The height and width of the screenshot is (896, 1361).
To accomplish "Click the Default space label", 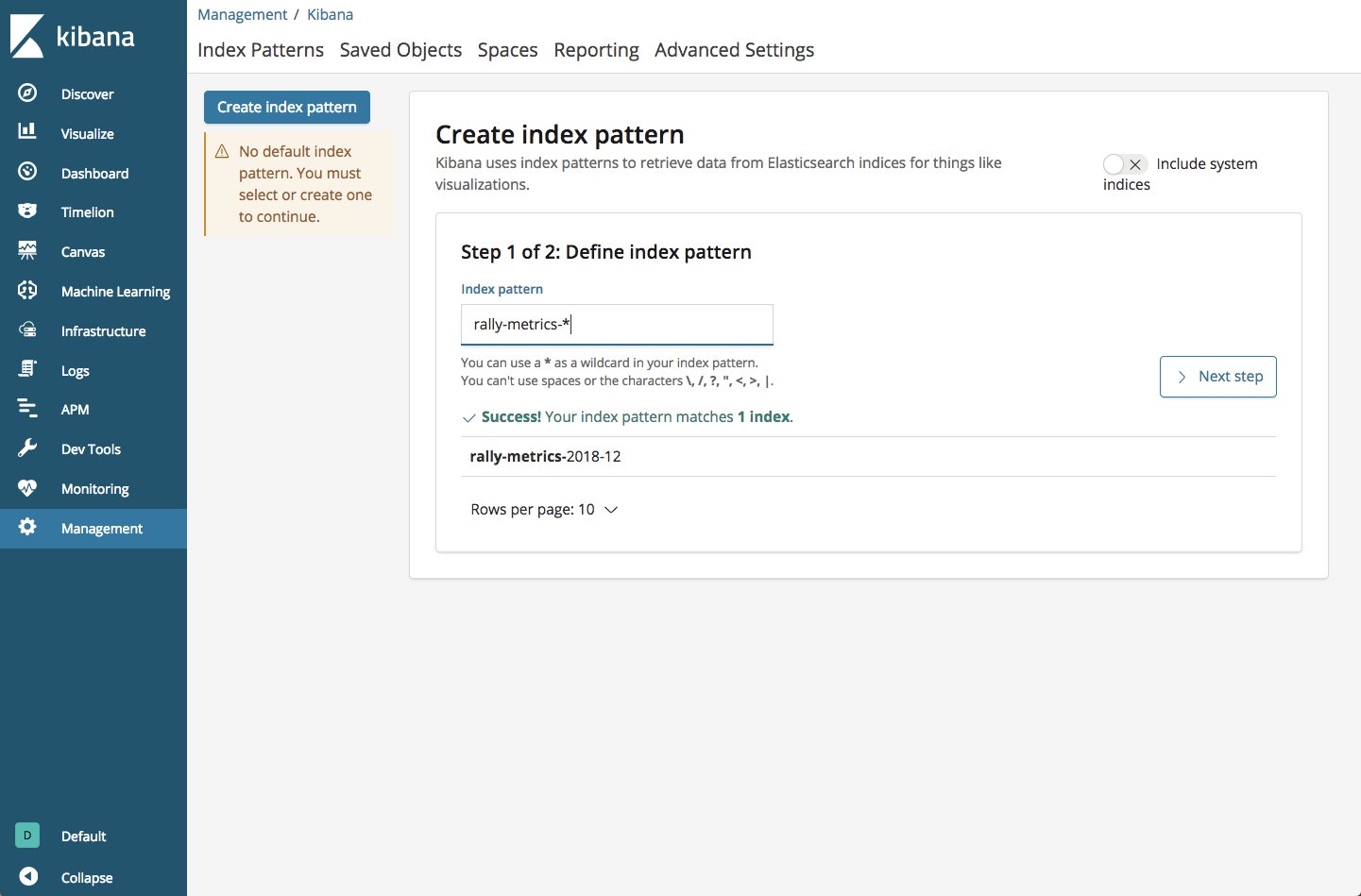I will click(x=83, y=837).
